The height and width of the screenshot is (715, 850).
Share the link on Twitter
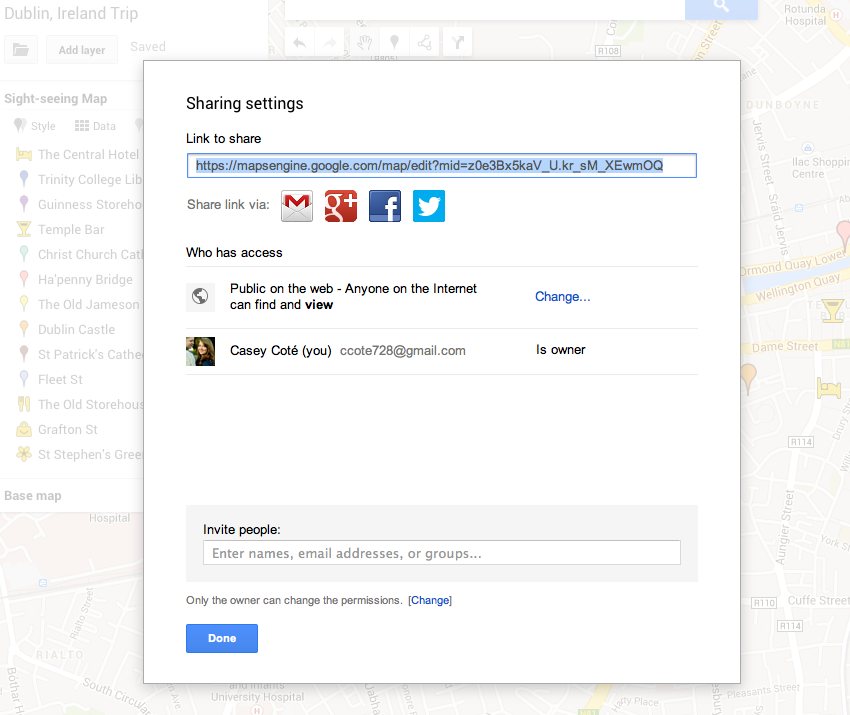[x=428, y=206]
